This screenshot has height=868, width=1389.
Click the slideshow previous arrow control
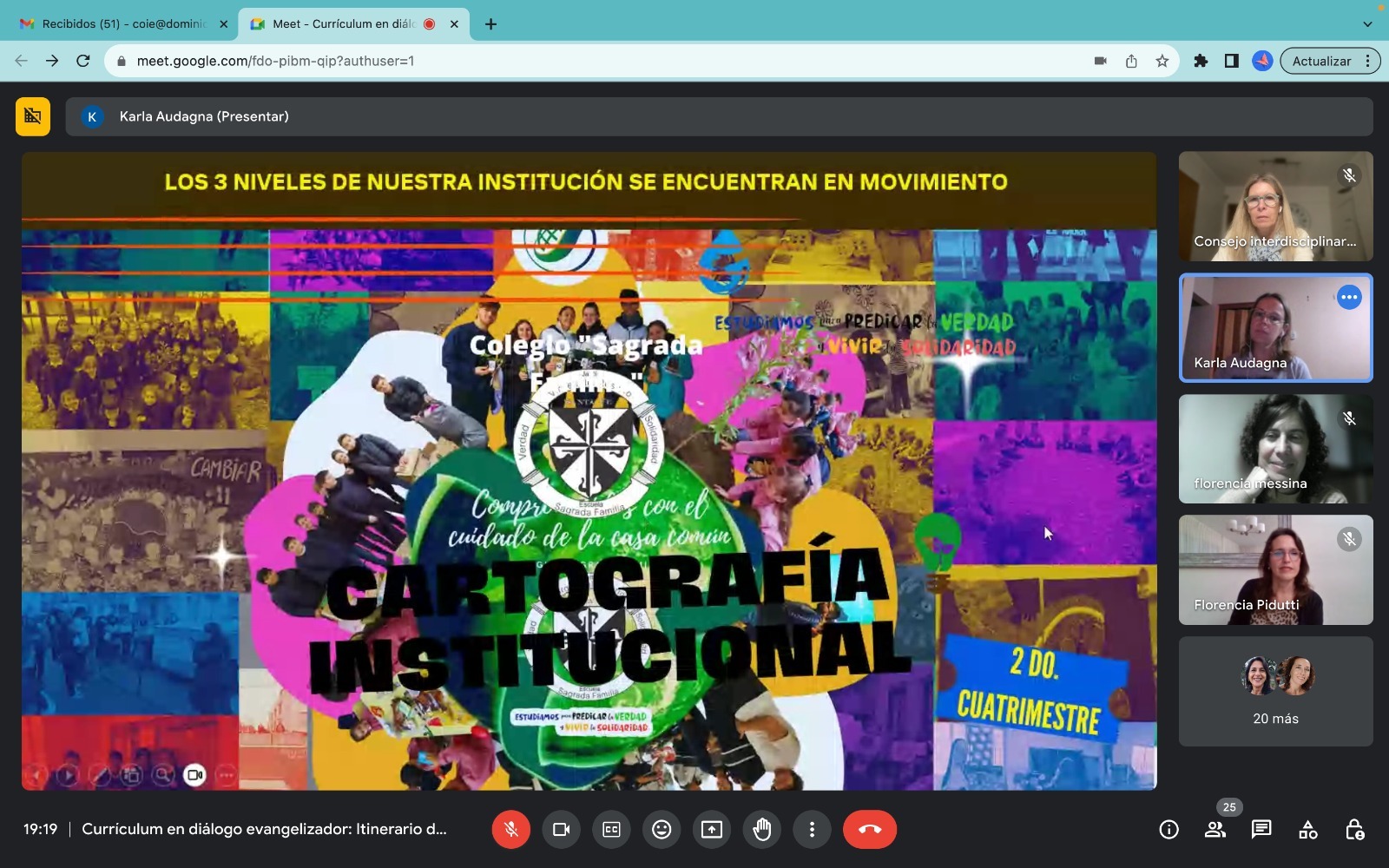pyautogui.click(x=36, y=775)
